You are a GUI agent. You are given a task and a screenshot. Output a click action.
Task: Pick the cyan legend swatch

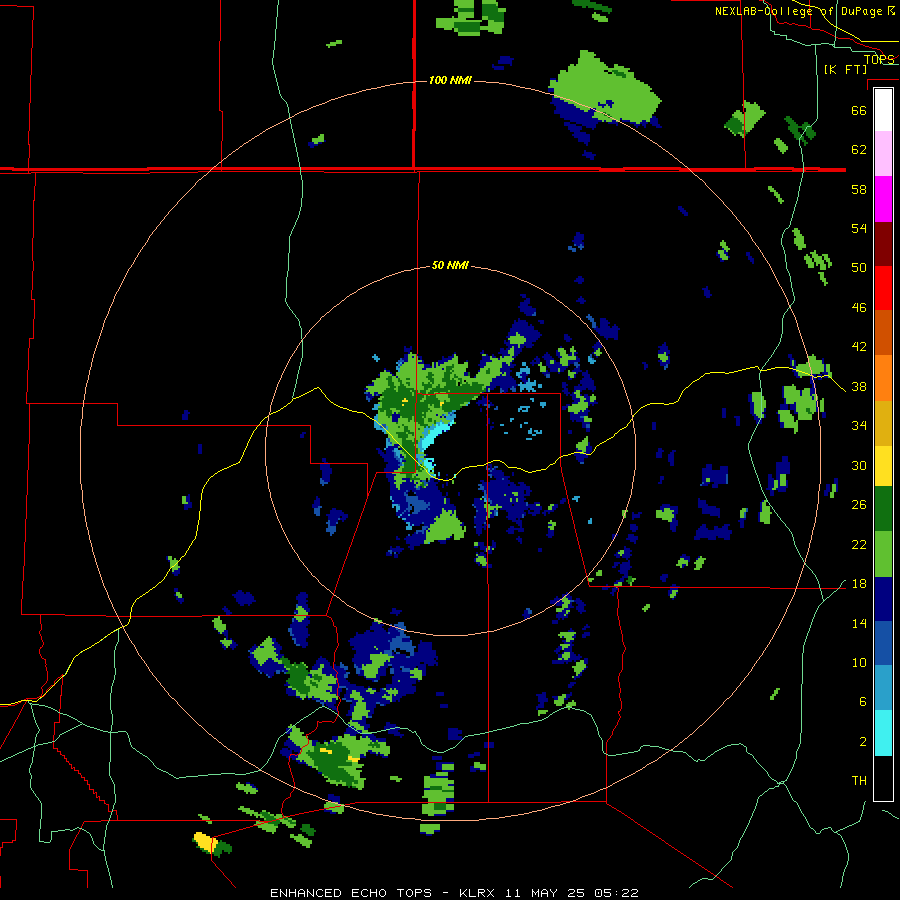[x=883, y=733]
